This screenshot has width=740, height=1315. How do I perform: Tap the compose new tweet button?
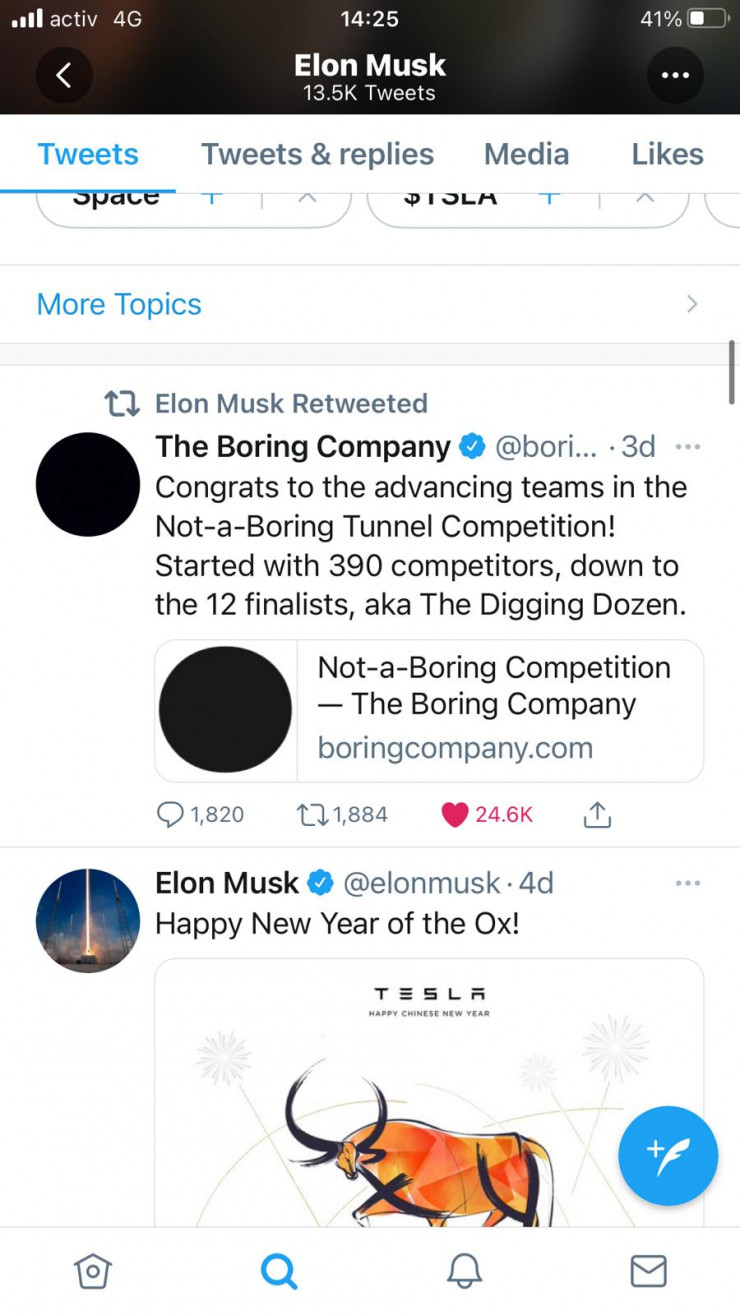click(668, 1156)
